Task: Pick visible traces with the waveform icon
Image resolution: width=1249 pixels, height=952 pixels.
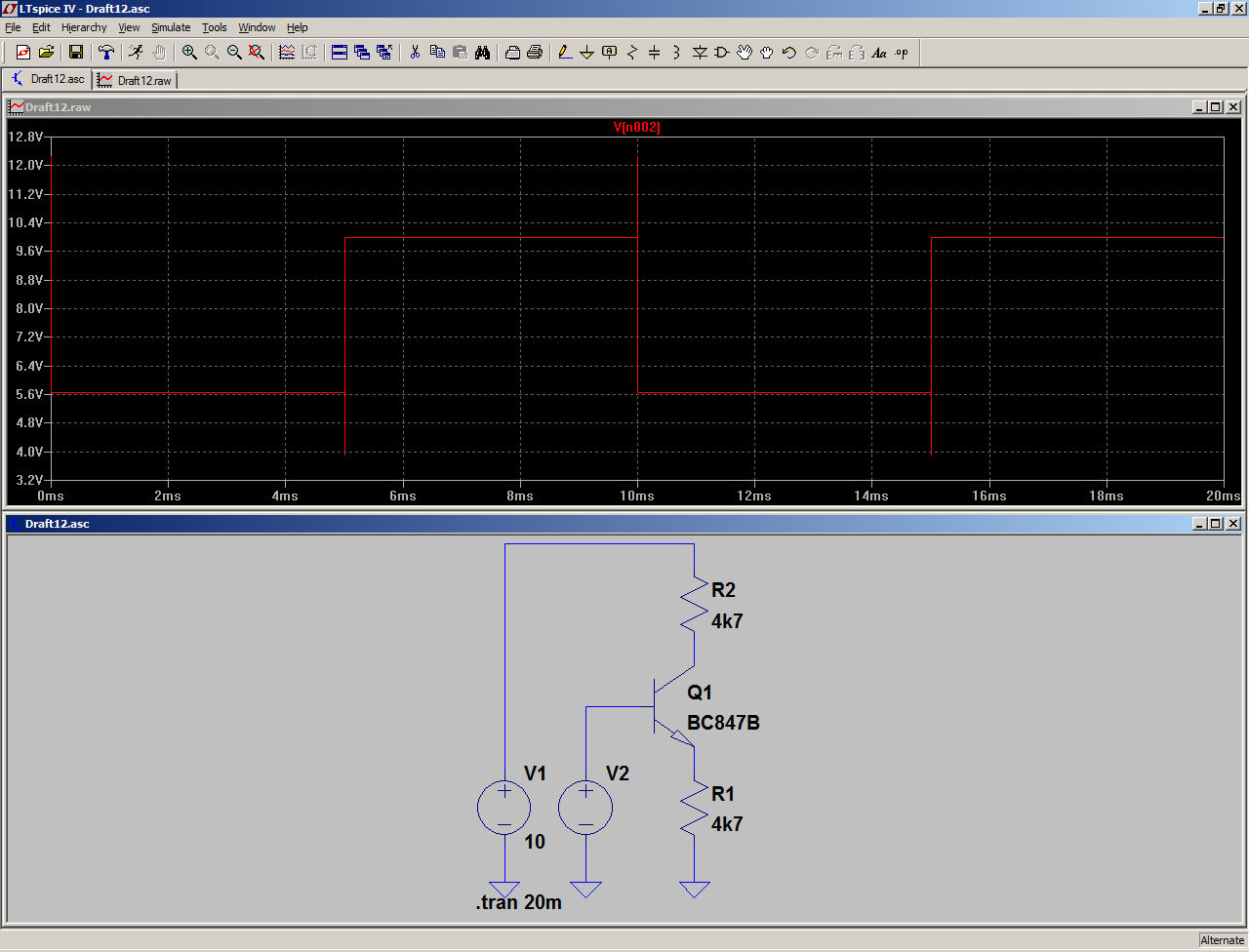Action: (x=287, y=53)
